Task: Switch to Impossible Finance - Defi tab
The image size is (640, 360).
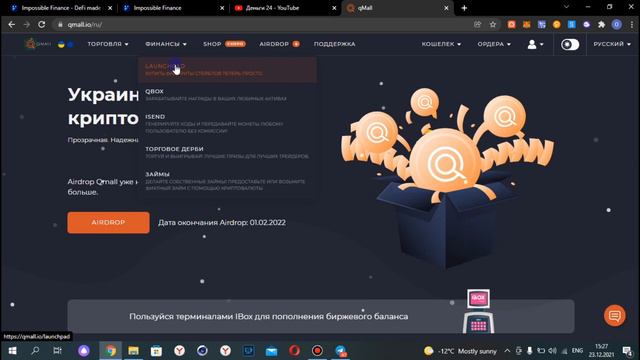Action: click(x=60, y=8)
